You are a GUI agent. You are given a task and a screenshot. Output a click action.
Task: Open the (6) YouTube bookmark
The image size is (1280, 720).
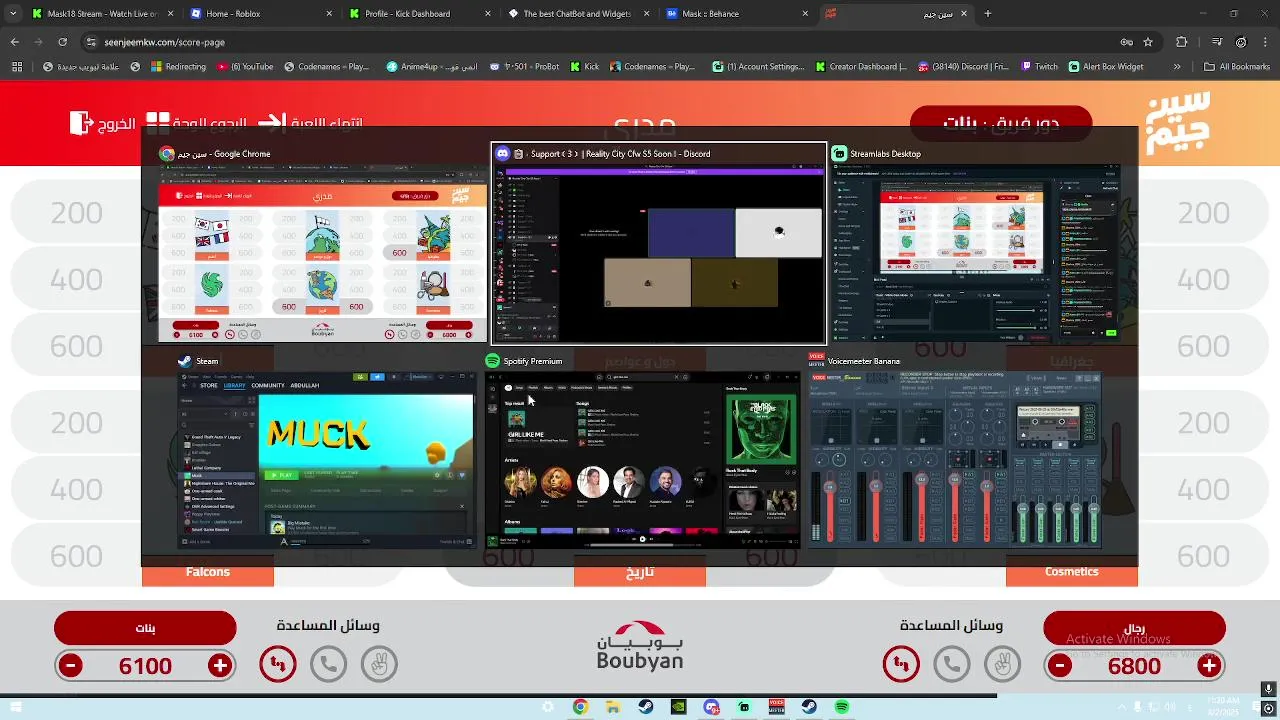[244, 67]
